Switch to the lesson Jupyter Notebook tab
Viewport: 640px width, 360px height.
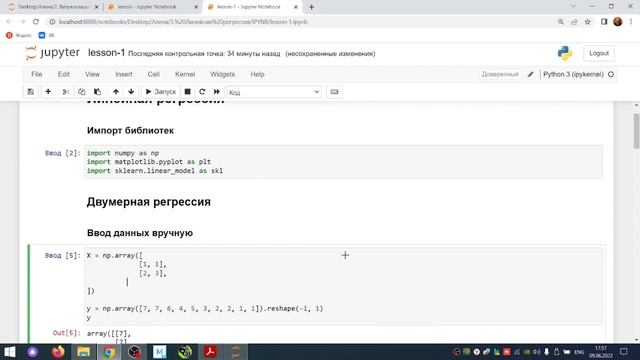(x=152, y=7)
